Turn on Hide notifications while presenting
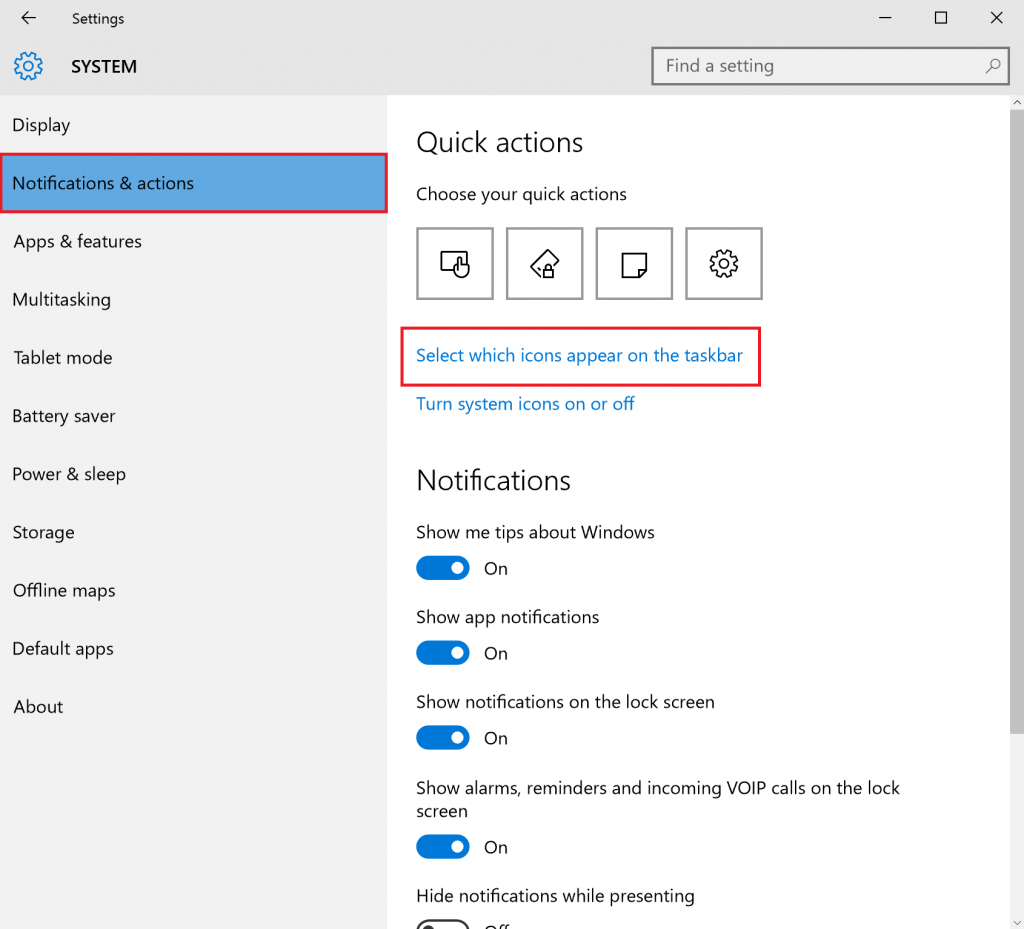The image size is (1024, 929). [443, 923]
